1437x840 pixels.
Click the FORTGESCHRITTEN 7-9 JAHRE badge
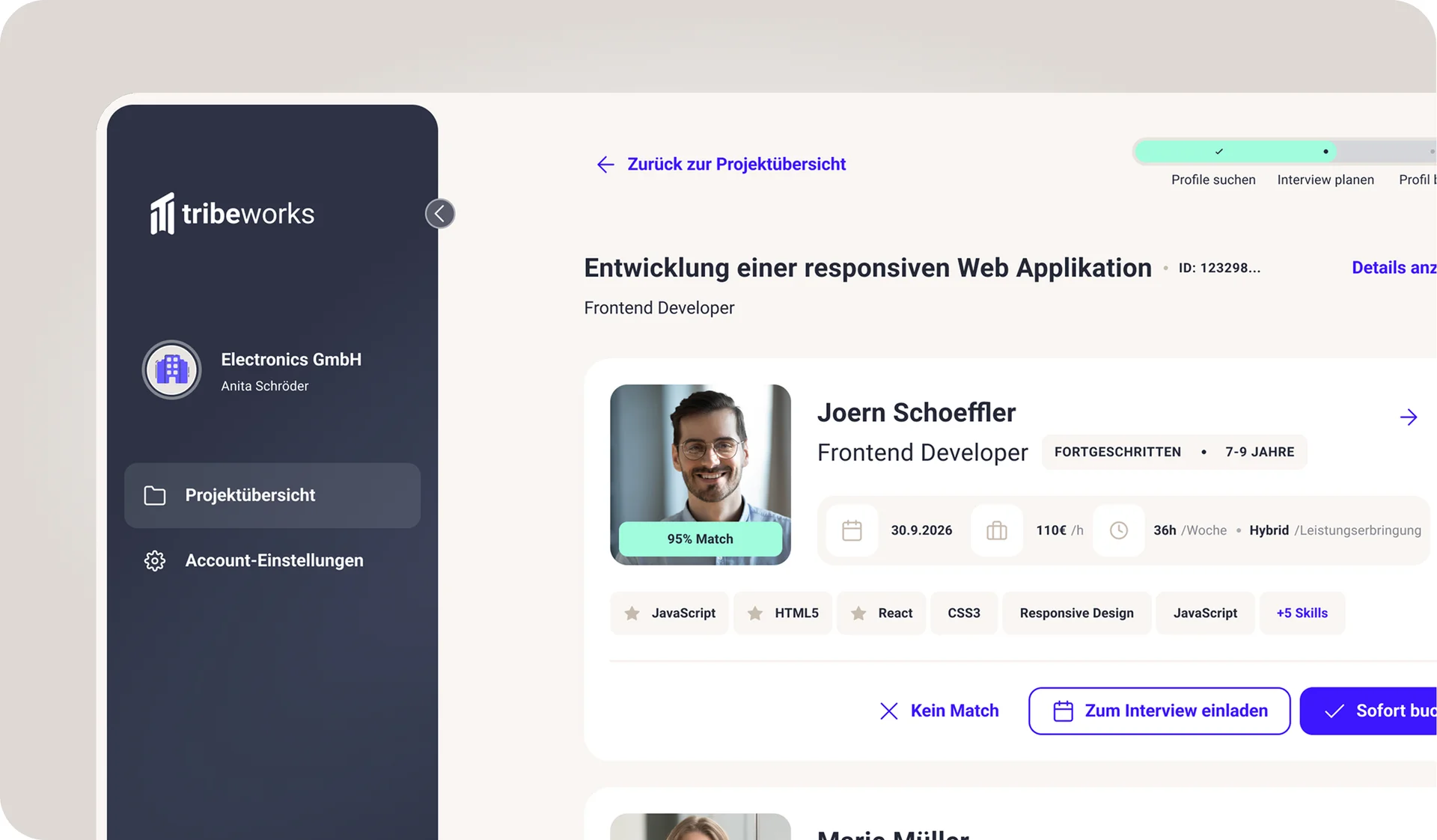coord(1174,452)
